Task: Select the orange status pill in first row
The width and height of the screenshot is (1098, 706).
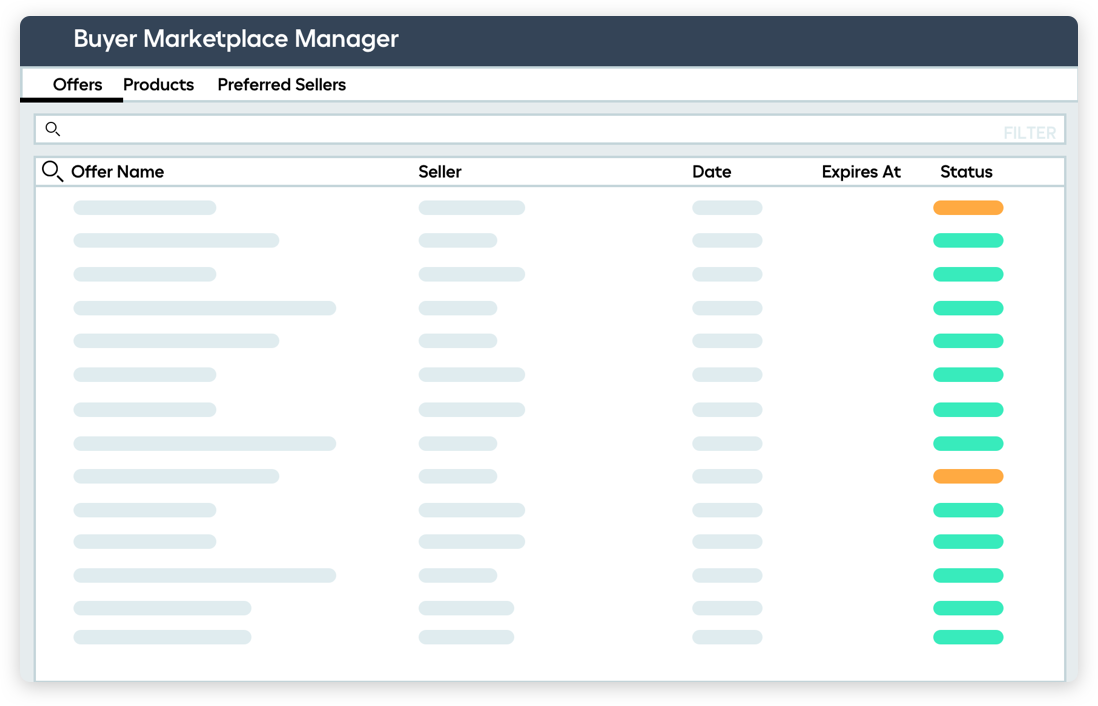Action: click(967, 208)
